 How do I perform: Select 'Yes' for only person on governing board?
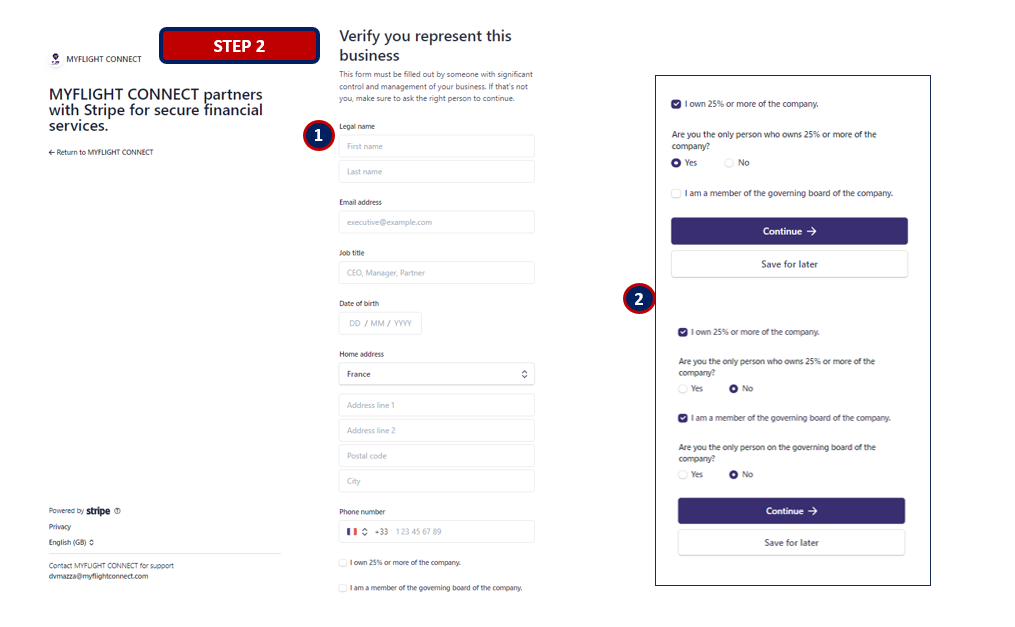[682, 474]
